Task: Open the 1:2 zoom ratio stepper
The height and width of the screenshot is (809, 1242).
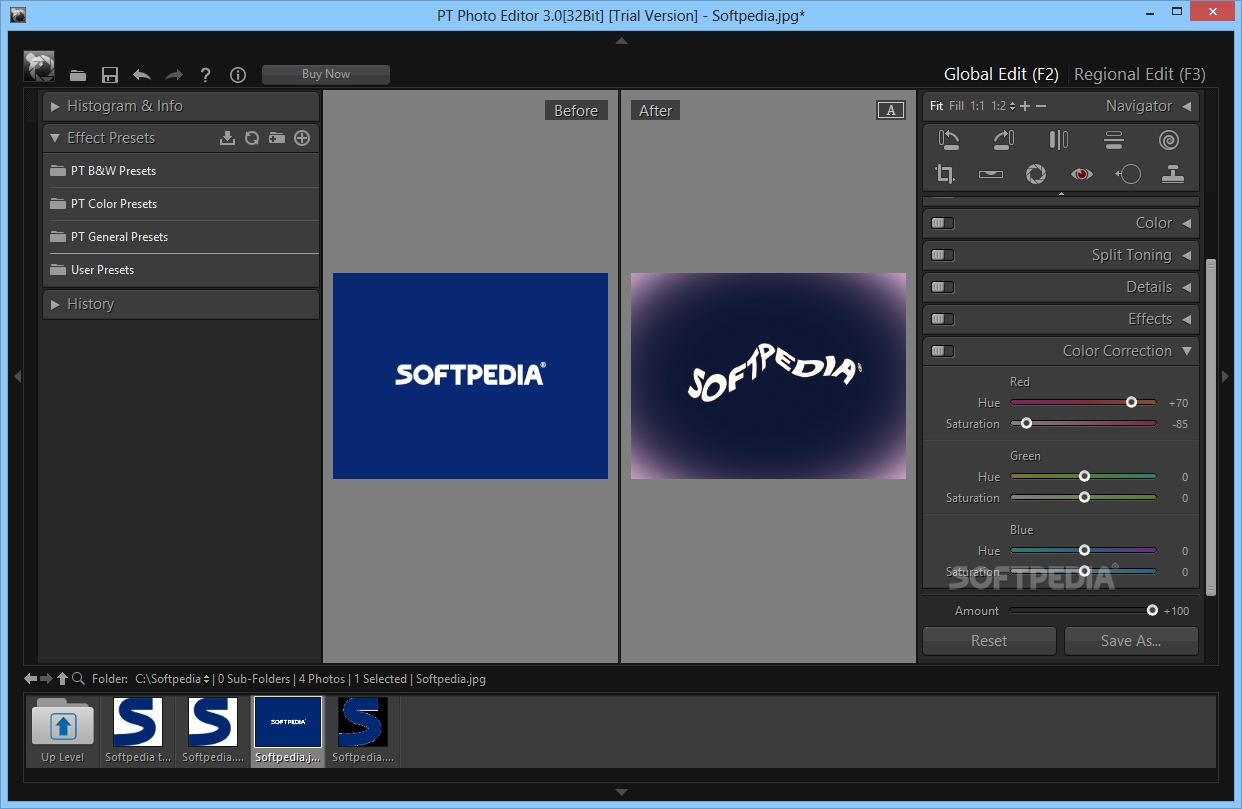Action: (1012, 106)
